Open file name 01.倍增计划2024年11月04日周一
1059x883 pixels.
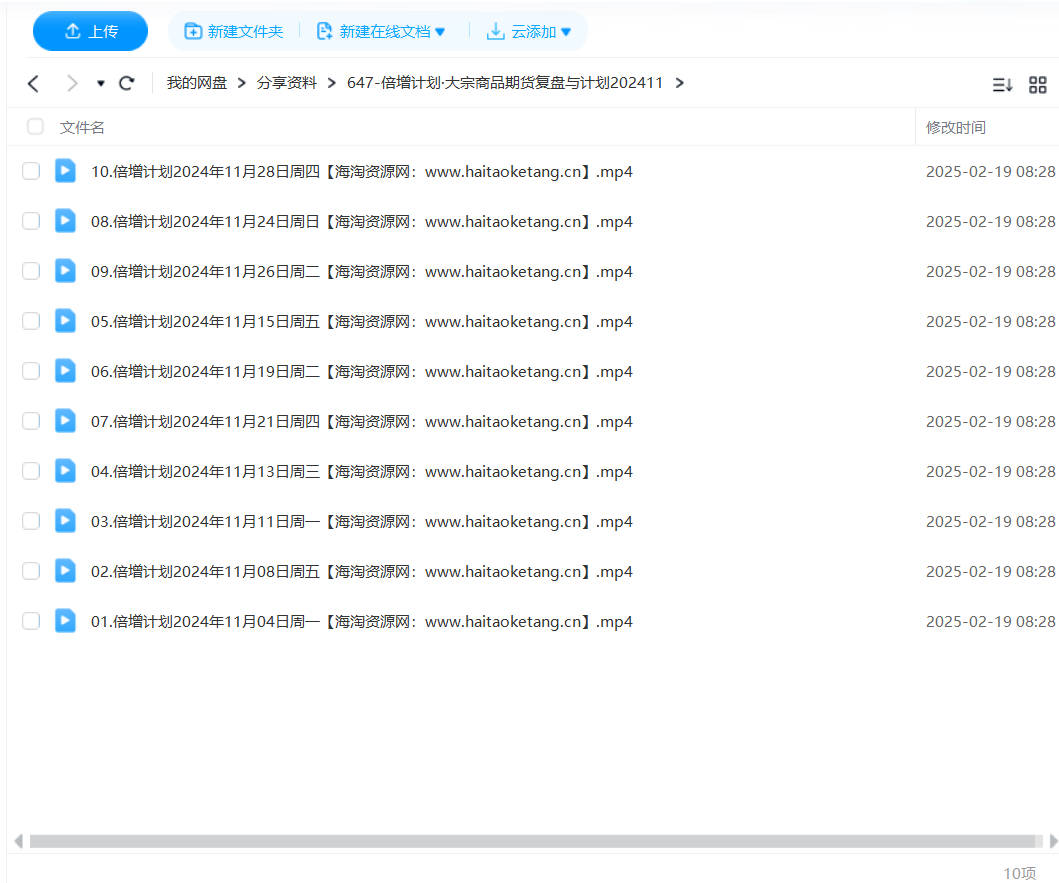tap(362, 622)
